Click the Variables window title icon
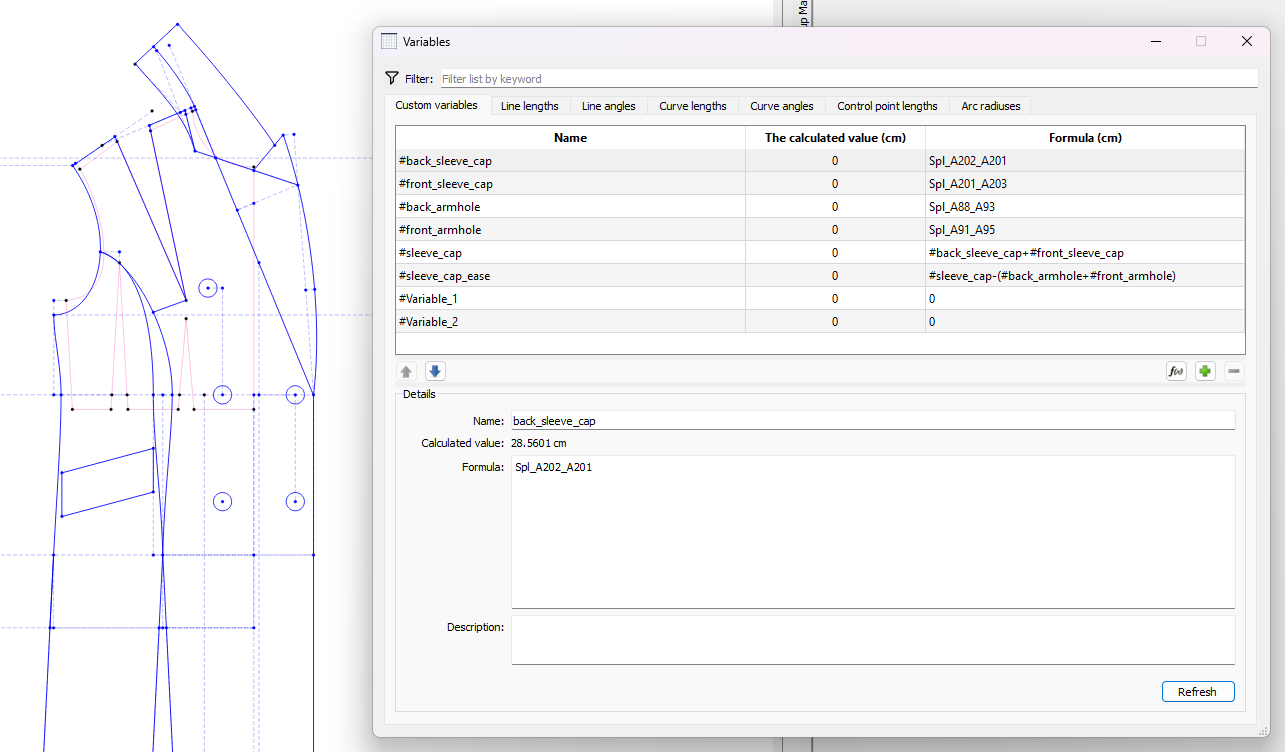This screenshot has width=1285, height=752. 389,41
